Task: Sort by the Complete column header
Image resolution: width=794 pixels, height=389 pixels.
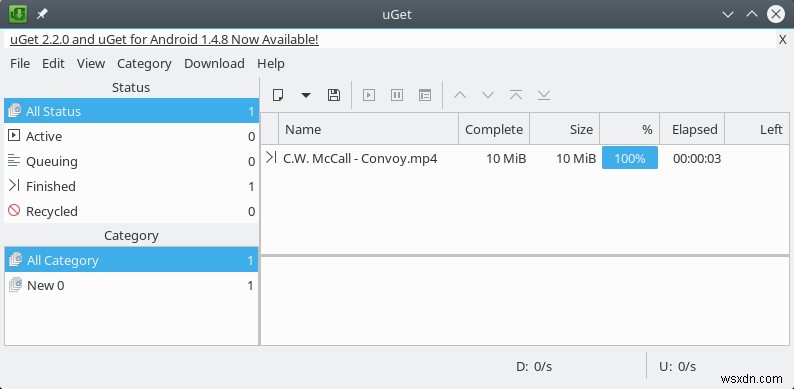Action: [494, 129]
